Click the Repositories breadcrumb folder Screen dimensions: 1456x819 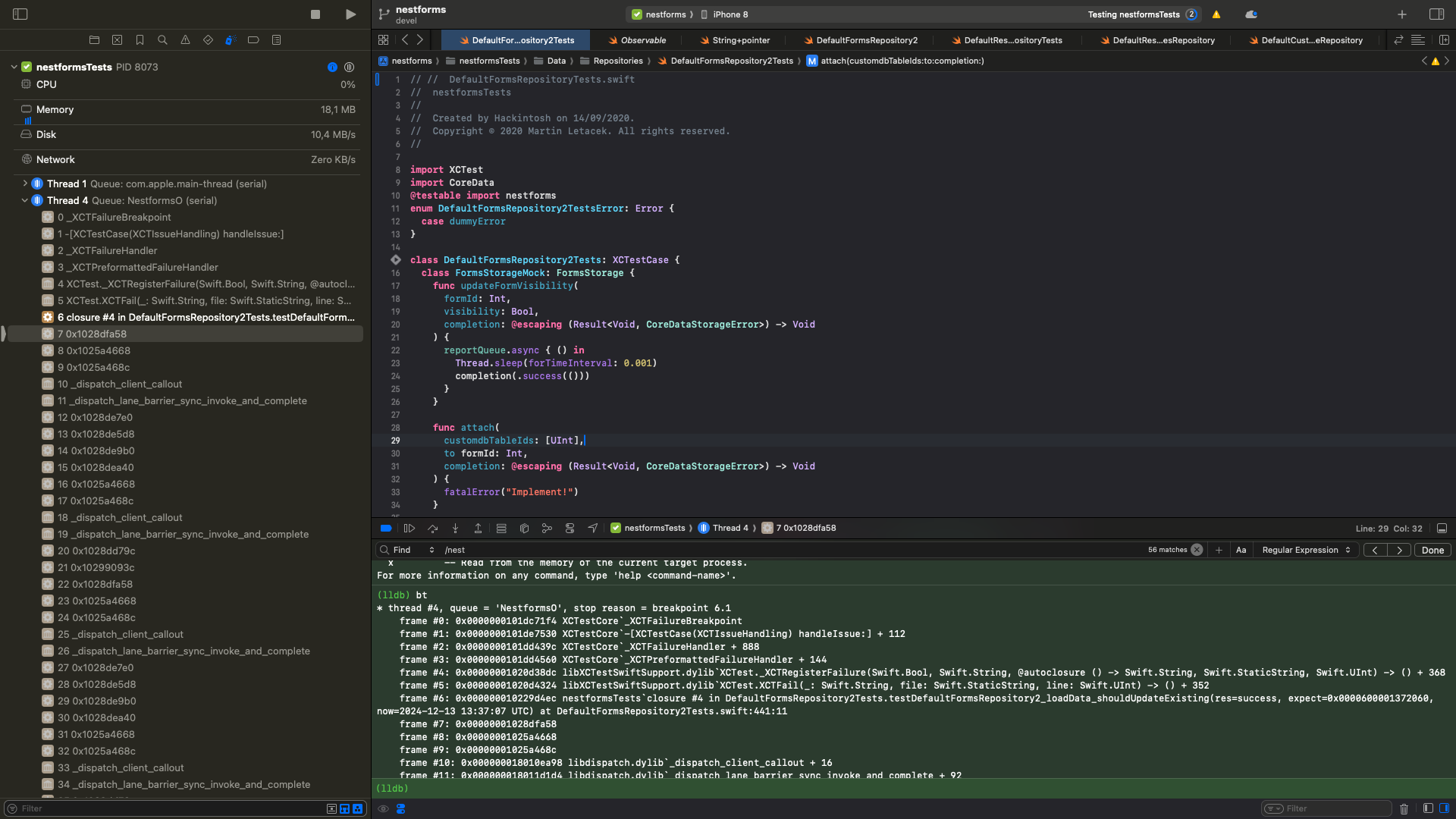click(611, 61)
